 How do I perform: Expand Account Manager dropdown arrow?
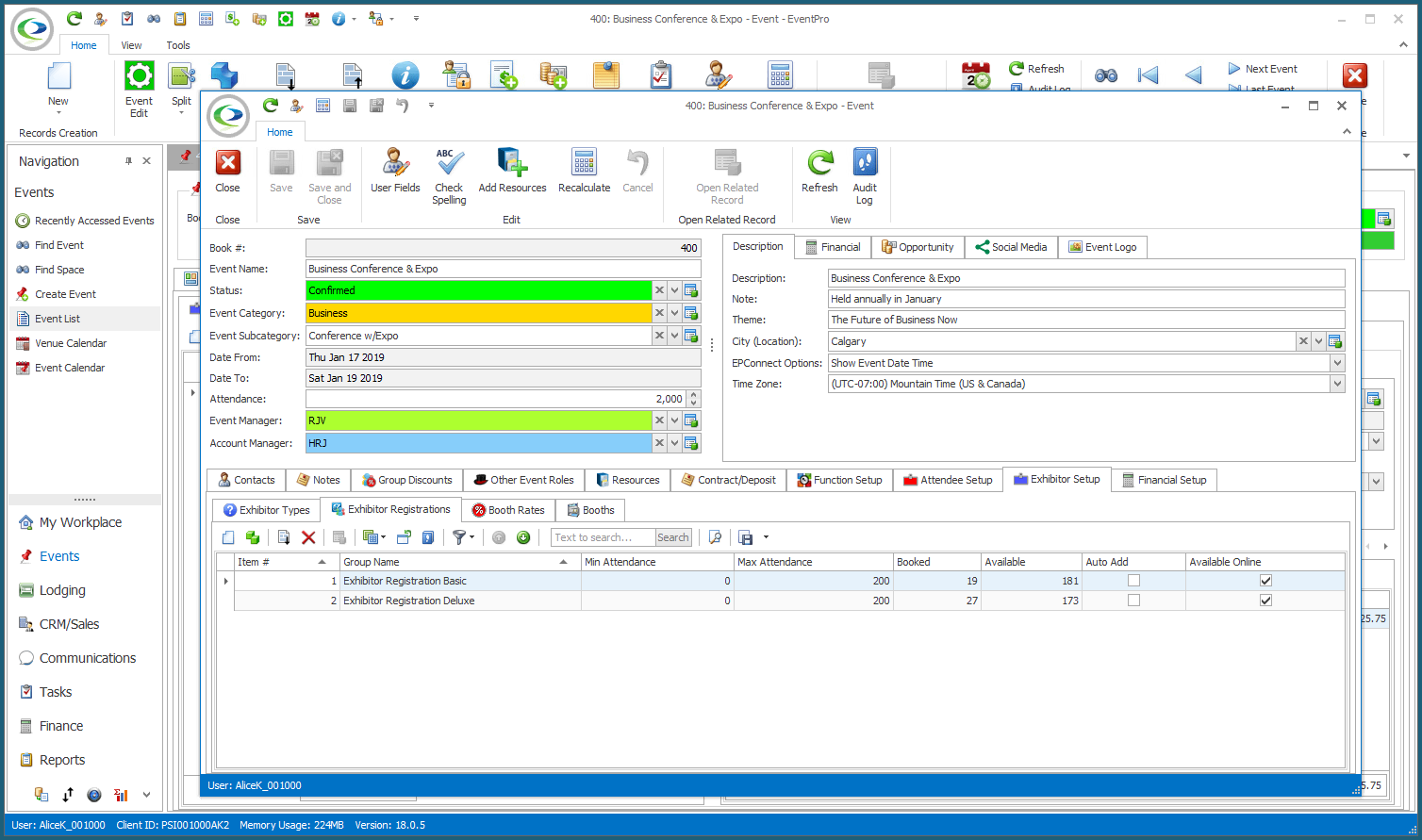click(x=675, y=443)
